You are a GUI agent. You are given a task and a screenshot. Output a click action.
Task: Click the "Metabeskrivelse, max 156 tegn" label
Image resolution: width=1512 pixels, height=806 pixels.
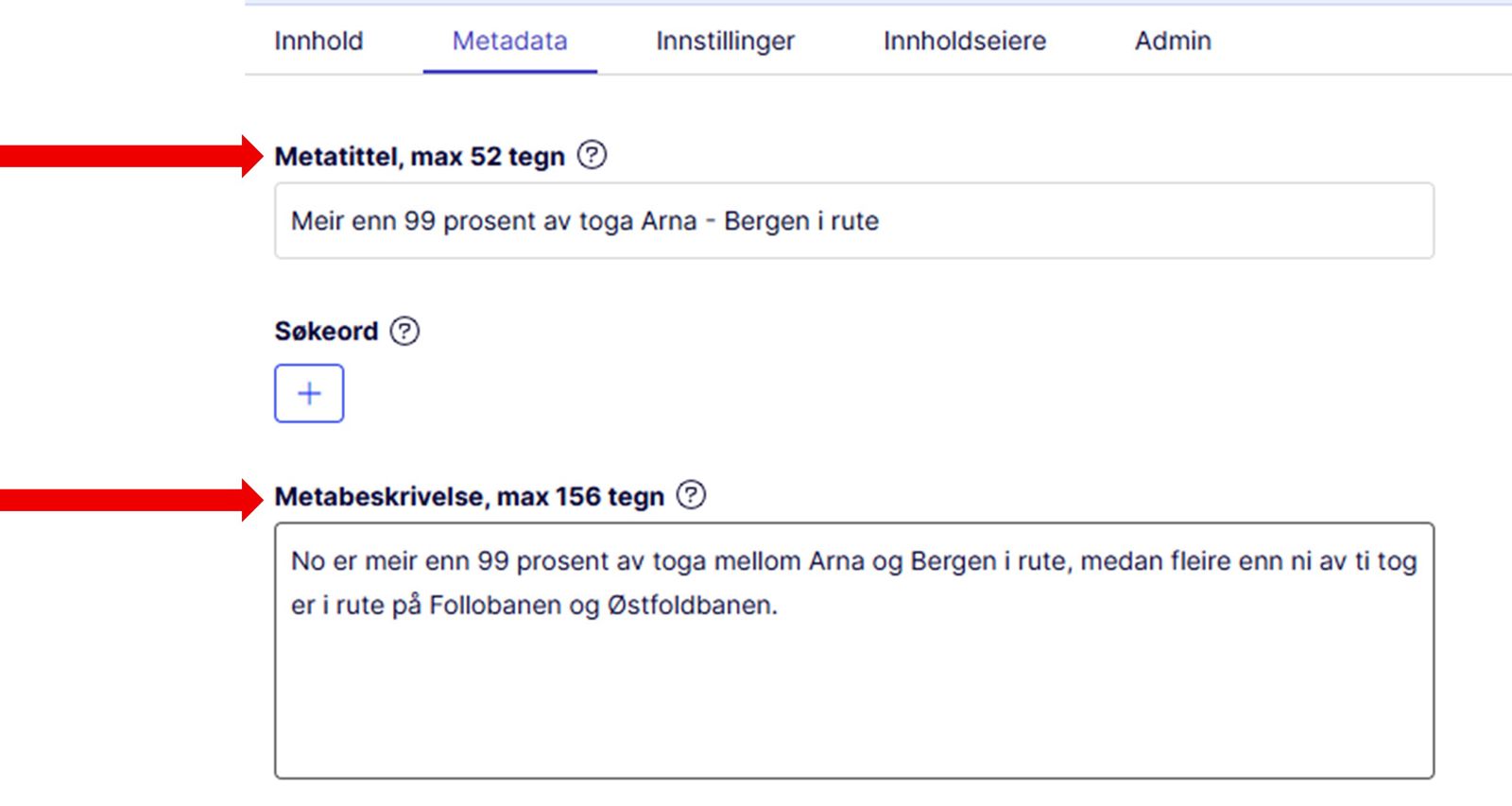(469, 497)
